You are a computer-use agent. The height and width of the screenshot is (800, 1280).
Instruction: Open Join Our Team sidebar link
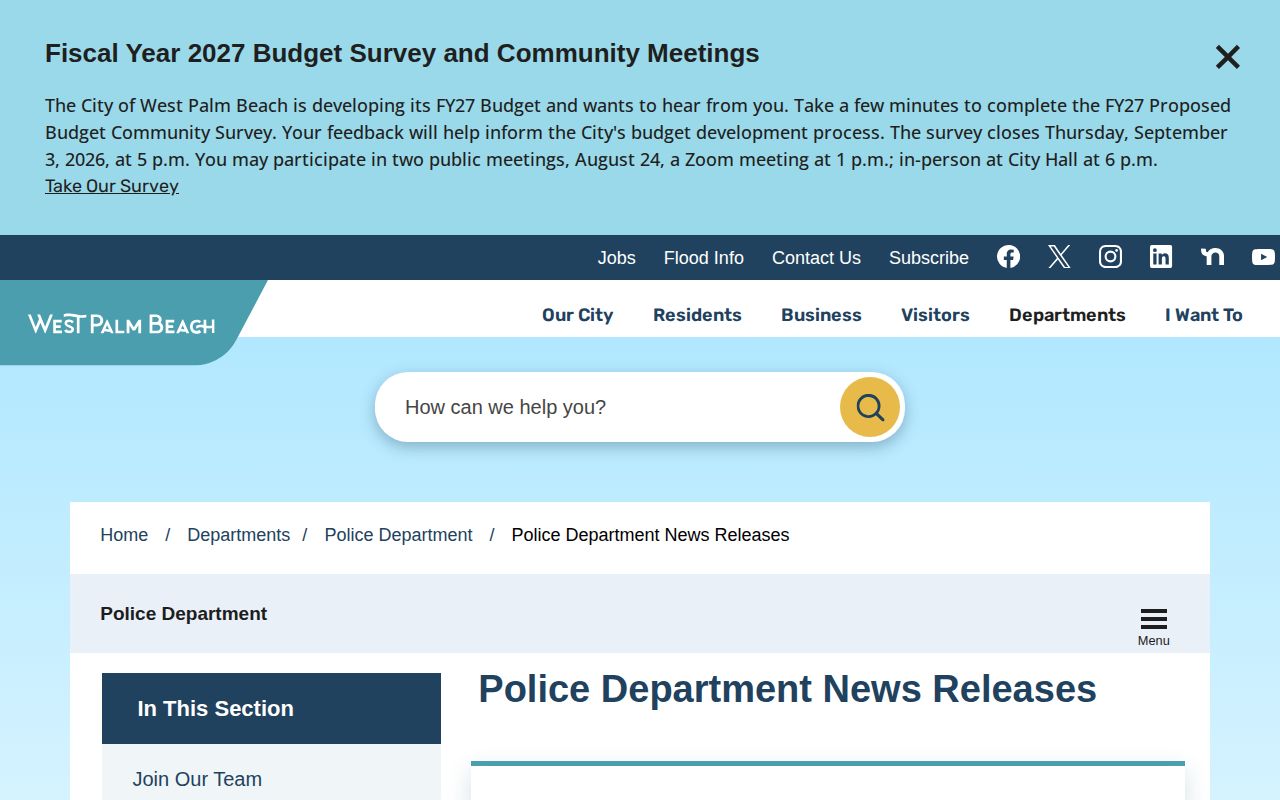click(197, 779)
